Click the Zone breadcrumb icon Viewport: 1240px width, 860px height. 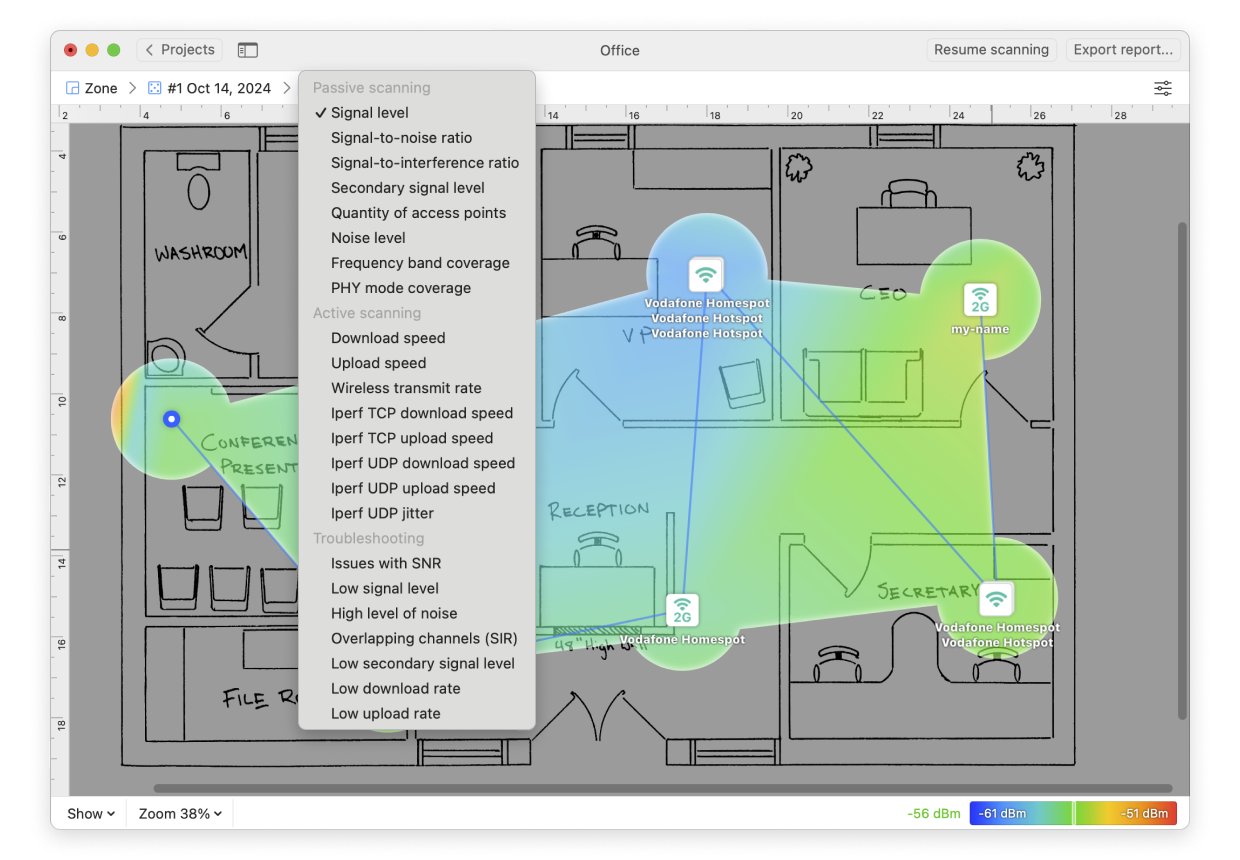click(x=73, y=89)
